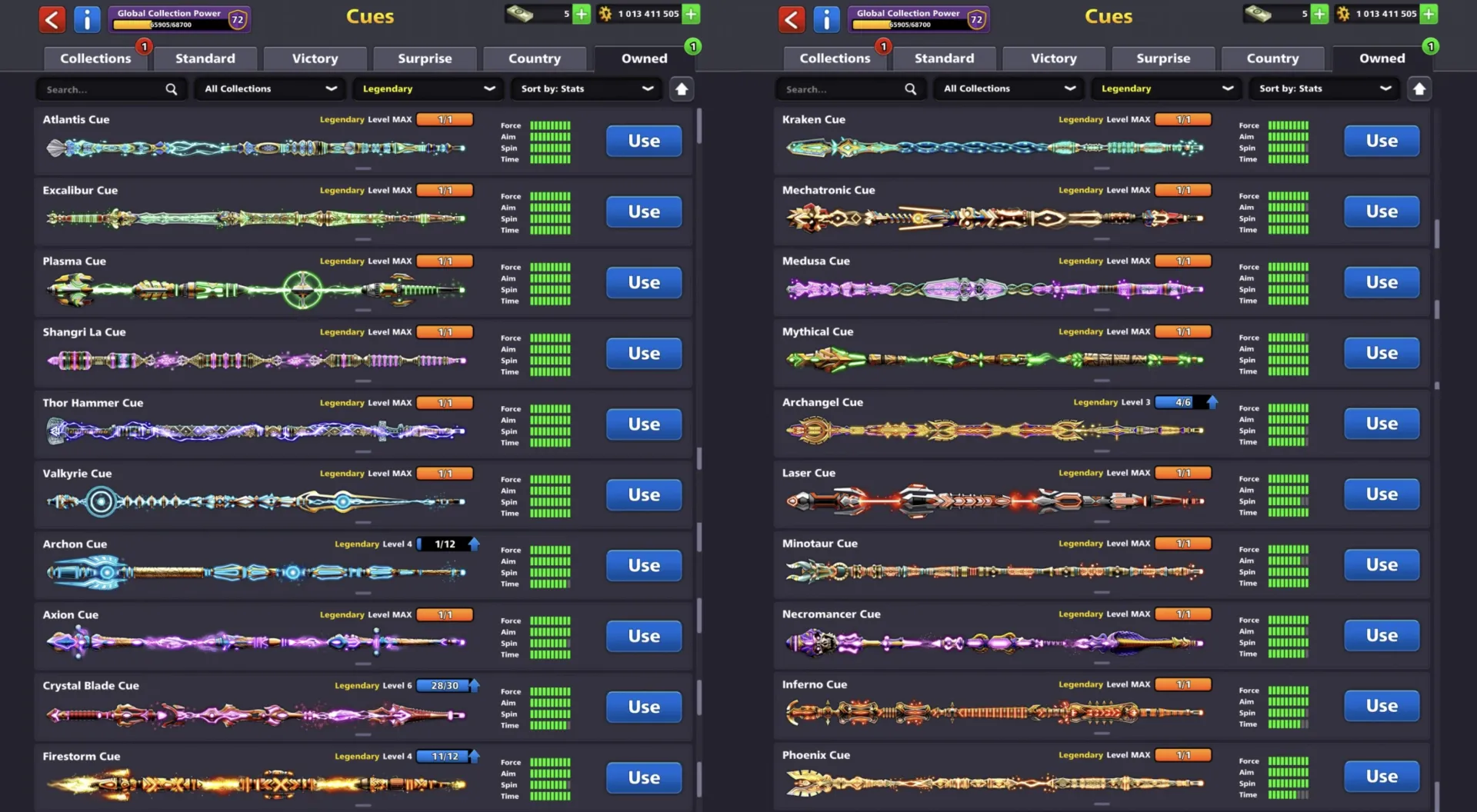Jump to top with left panel's up-arrow icon
1477x812 pixels.
pos(681,89)
